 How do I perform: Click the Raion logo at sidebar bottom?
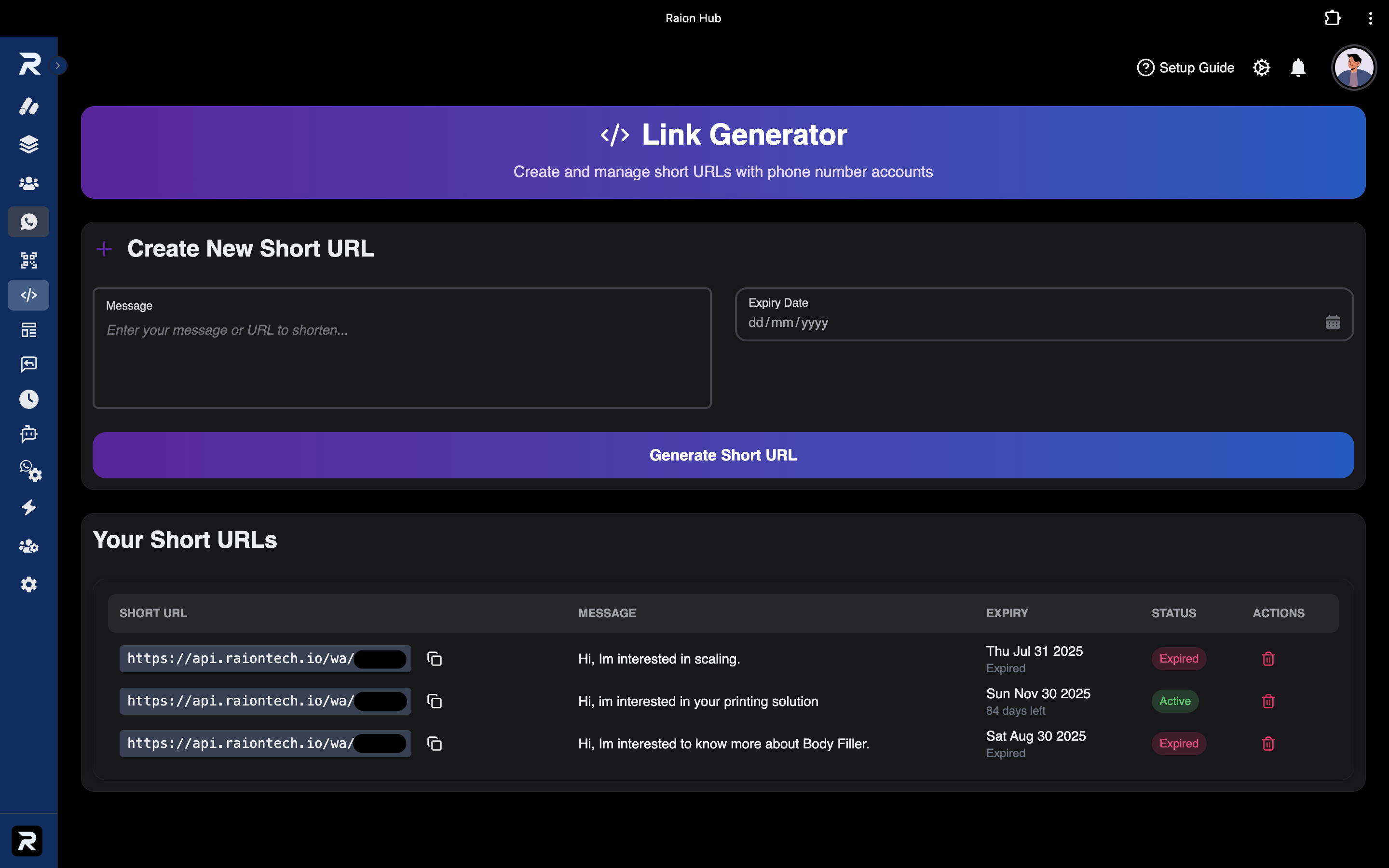[27, 841]
